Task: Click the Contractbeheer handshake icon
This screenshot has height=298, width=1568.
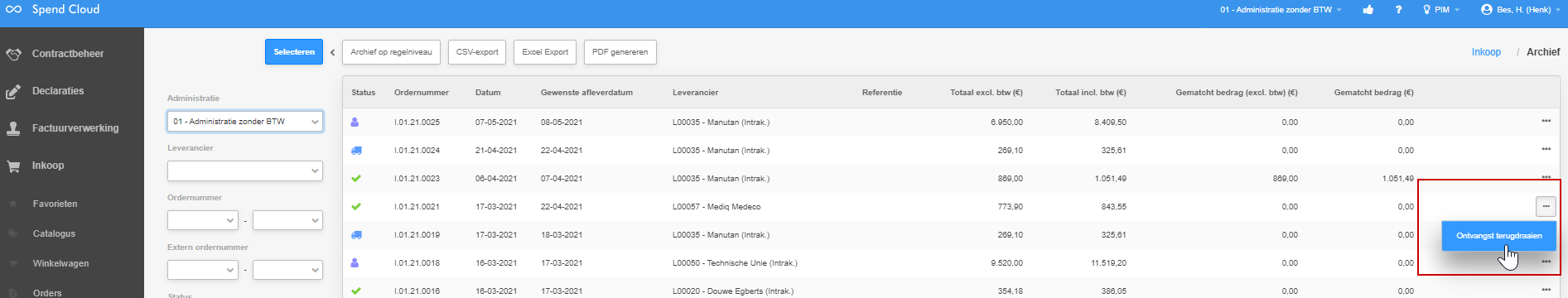Action: pos(13,54)
